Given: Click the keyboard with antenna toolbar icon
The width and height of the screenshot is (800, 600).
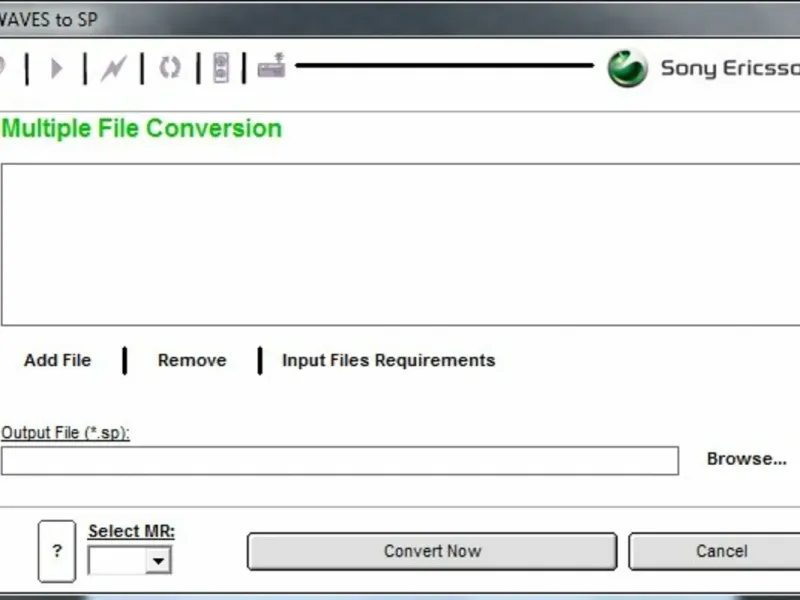Looking at the screenshot, I should coord(271,65).
